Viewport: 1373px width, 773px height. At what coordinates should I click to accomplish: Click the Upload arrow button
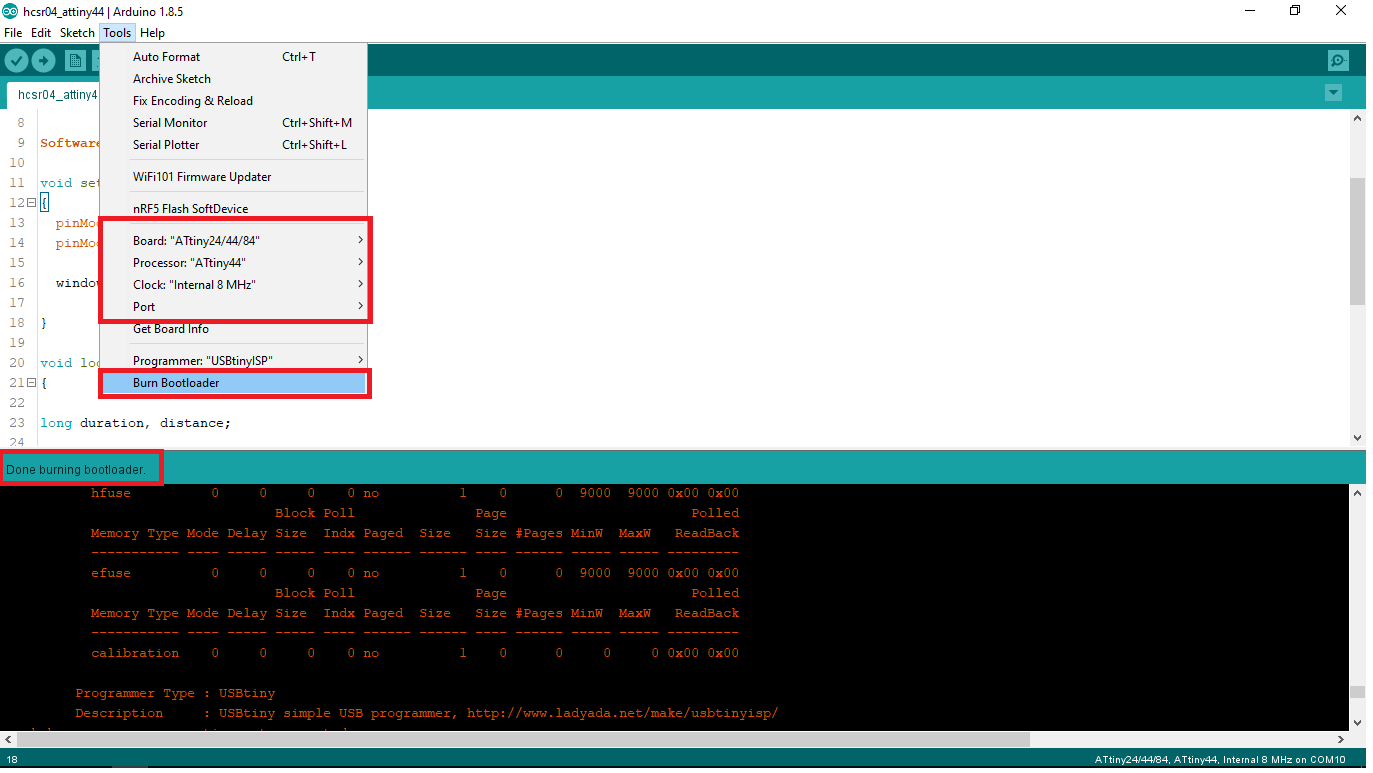[43, 60]
